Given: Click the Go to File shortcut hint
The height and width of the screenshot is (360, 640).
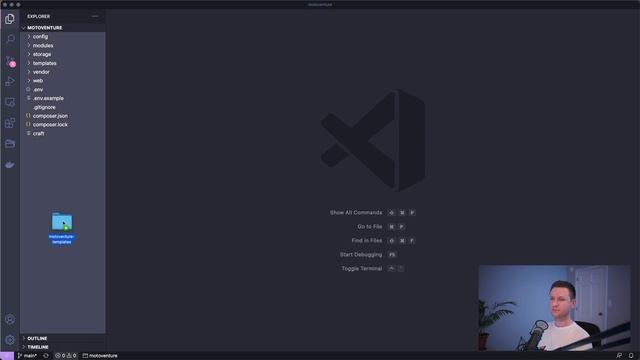Looking at the screenshot, I should click(381, 227).
